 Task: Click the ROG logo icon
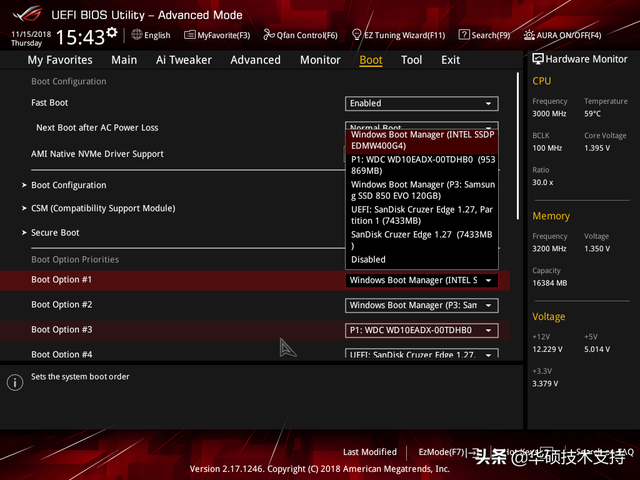27,15
